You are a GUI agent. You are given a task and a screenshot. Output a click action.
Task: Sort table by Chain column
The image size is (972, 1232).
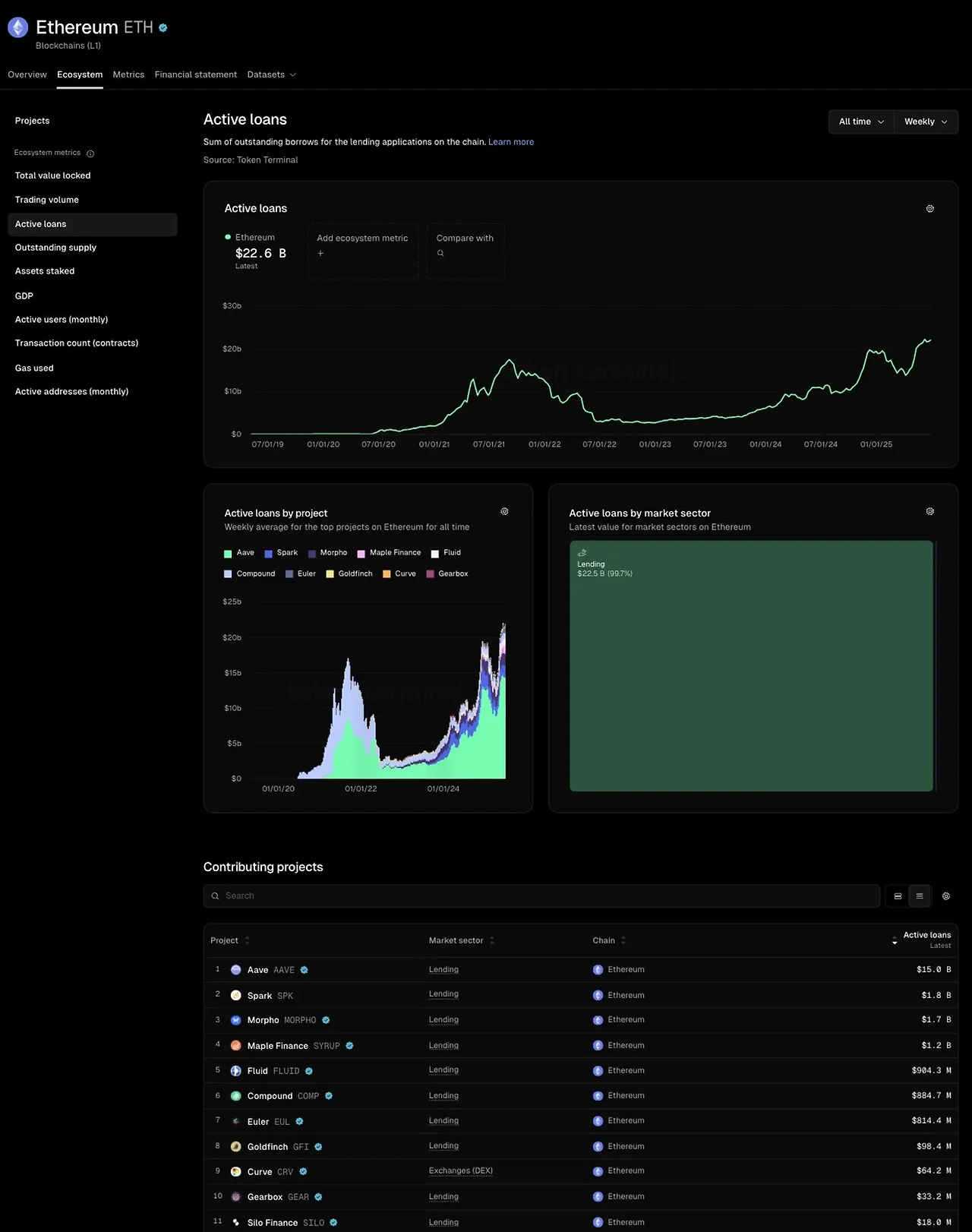[x=610, y=940]
